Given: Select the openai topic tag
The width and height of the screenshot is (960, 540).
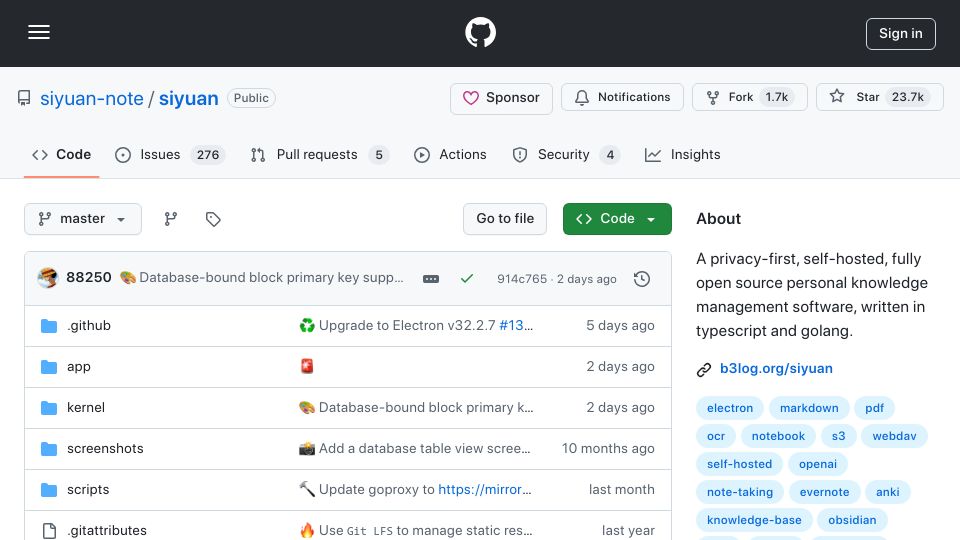Looking at the screenshot, I should tap(818, 465).
